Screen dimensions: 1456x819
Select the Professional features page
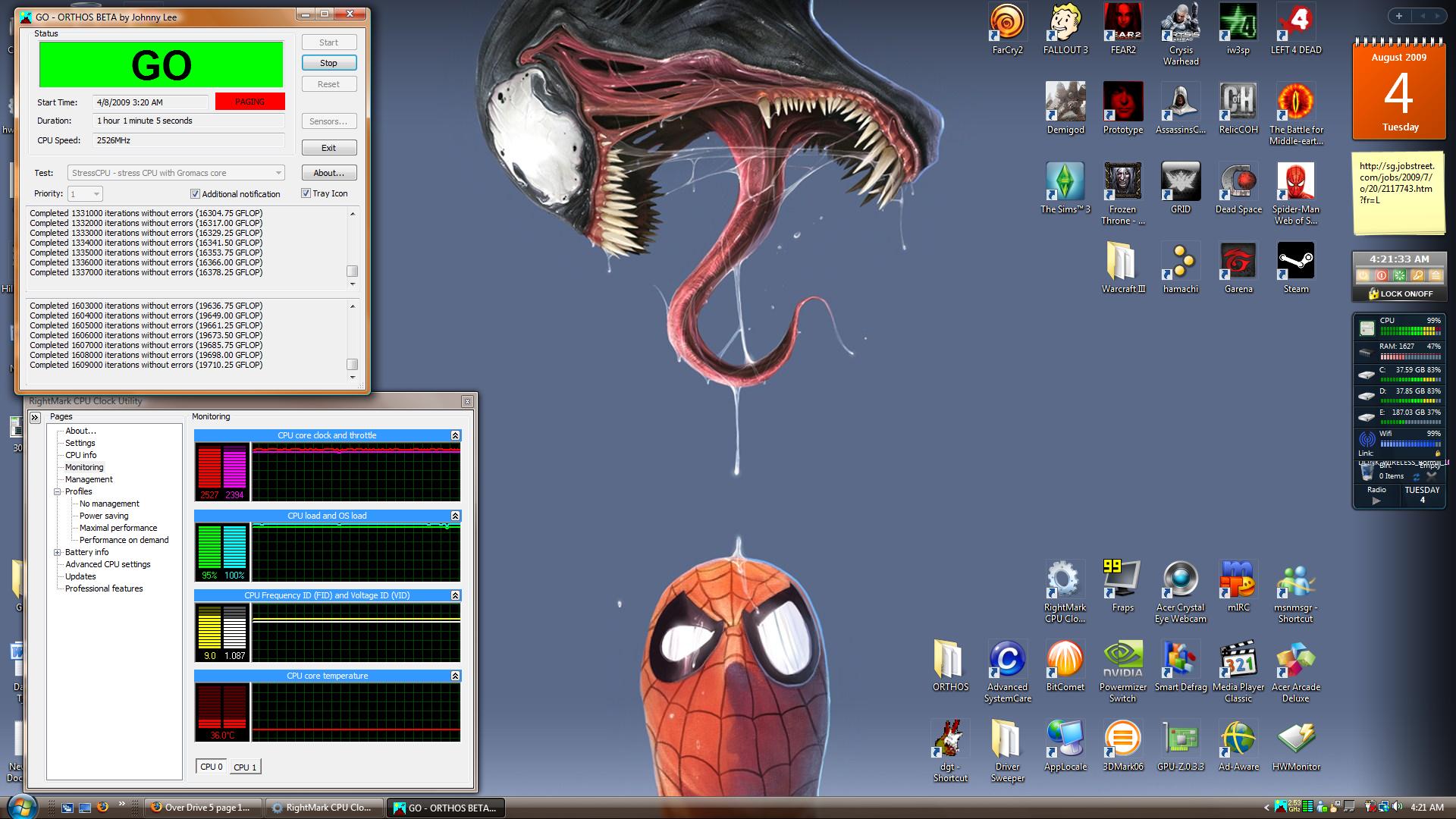click(x=104, y=588)
